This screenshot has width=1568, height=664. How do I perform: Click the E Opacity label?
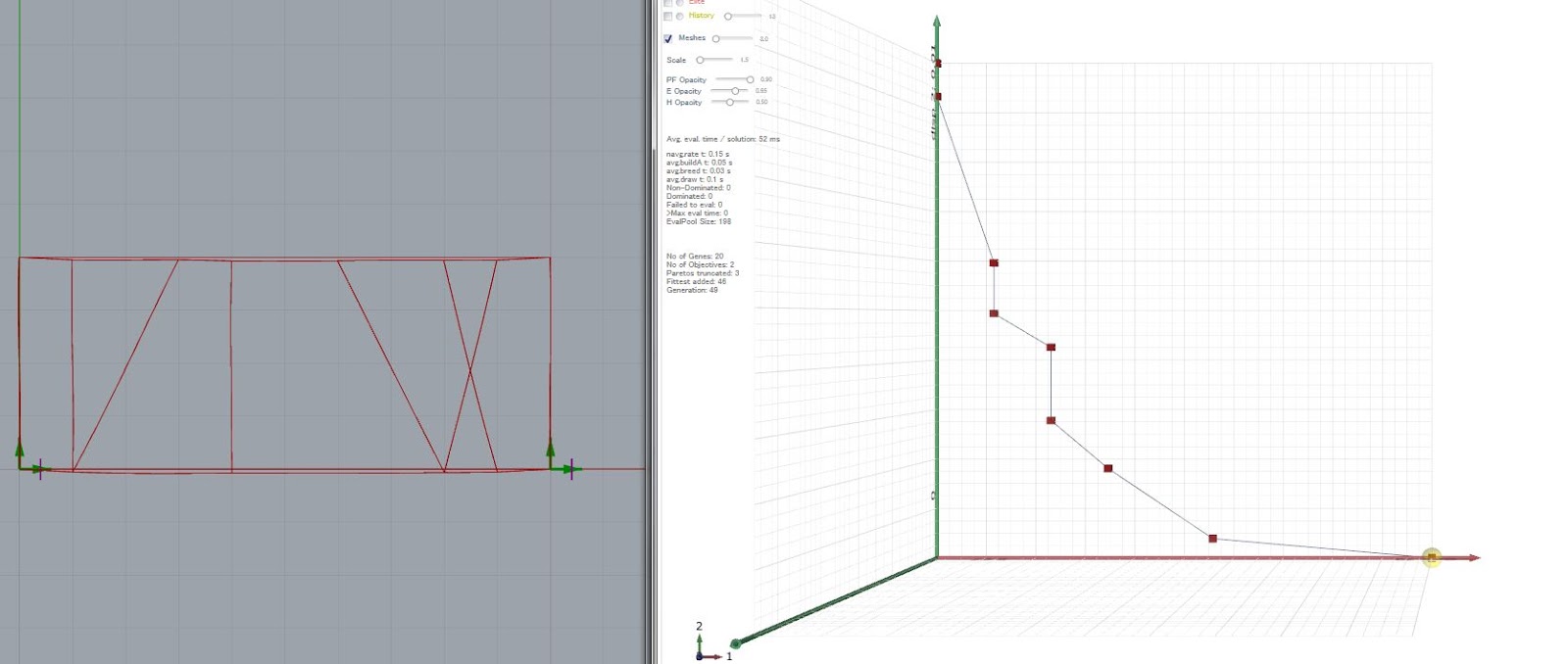[x=684, y=91]
